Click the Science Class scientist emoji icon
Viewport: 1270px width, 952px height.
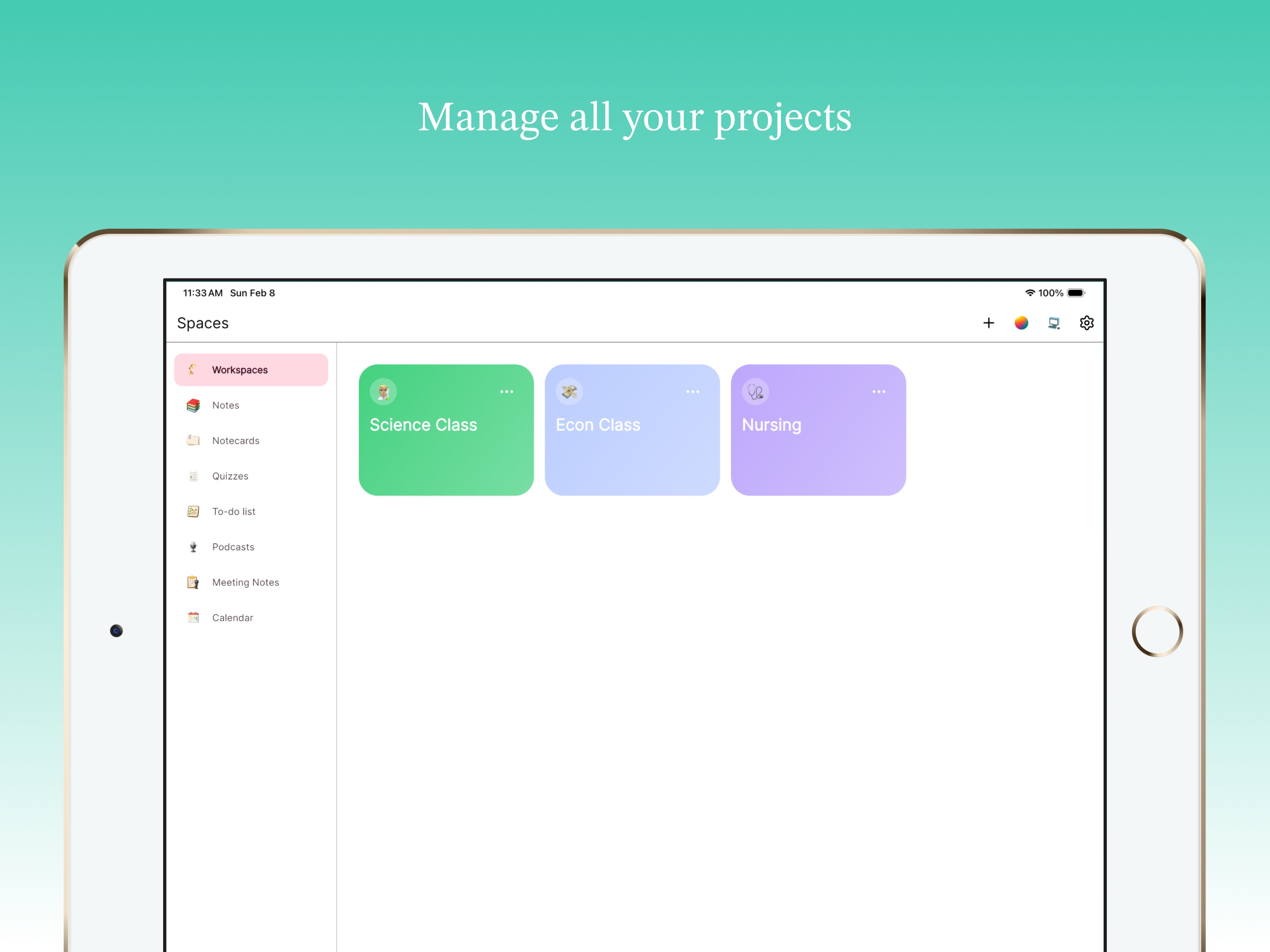(384, 392)
